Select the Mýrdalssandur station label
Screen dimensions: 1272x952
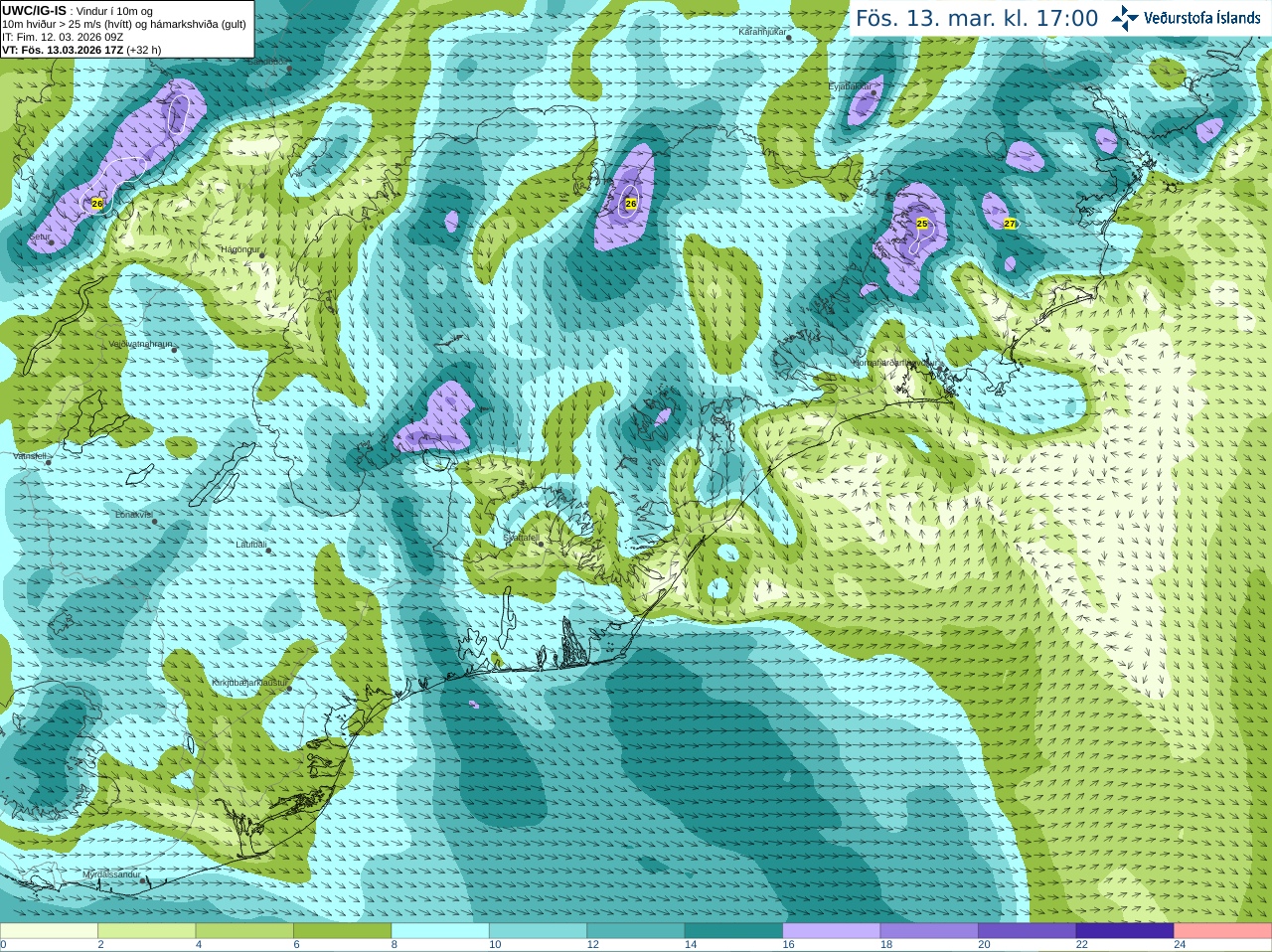[111, 873]
